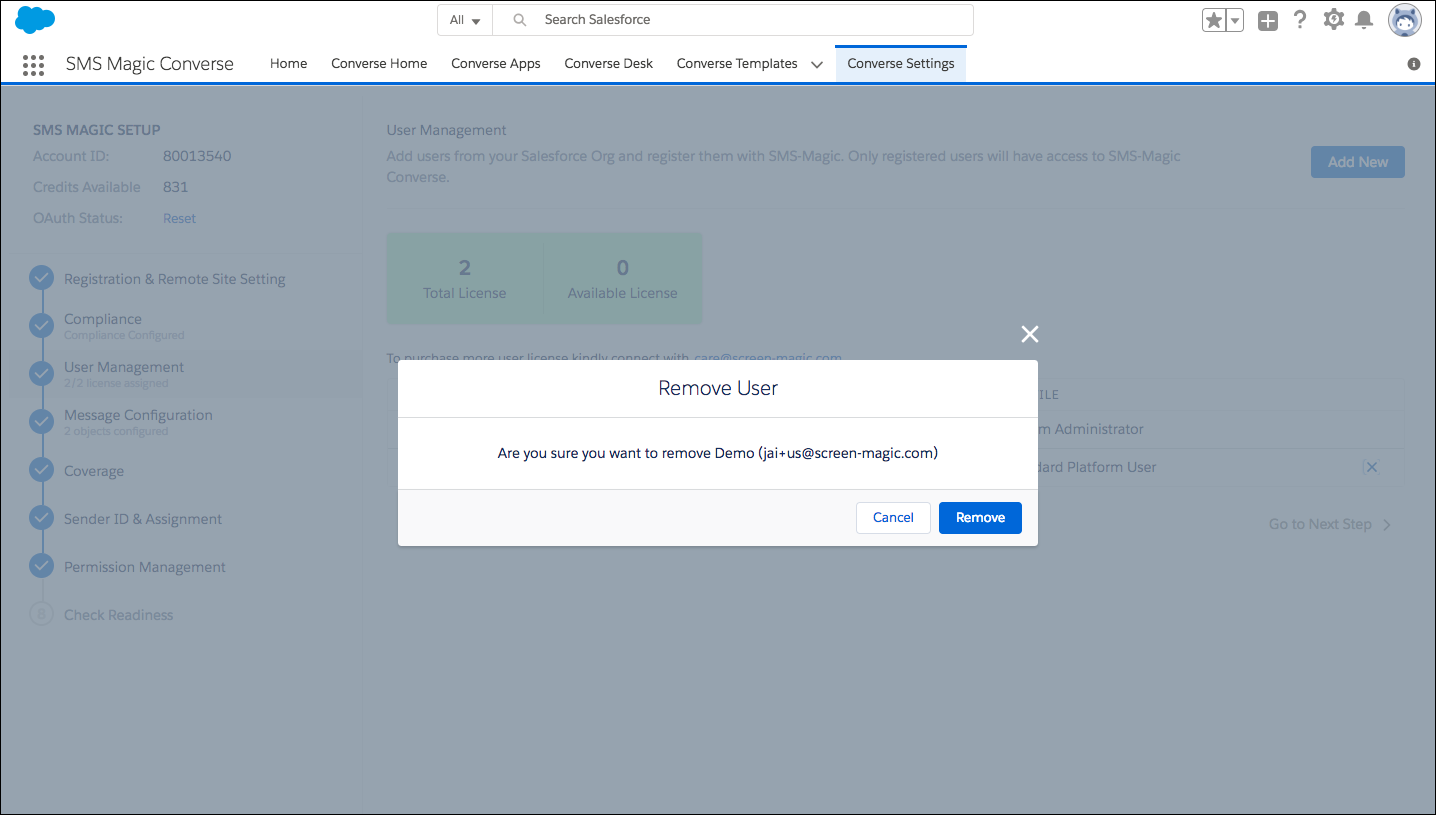
Task: Click the Coverage step checkmark icon
Action: (41, 469)
